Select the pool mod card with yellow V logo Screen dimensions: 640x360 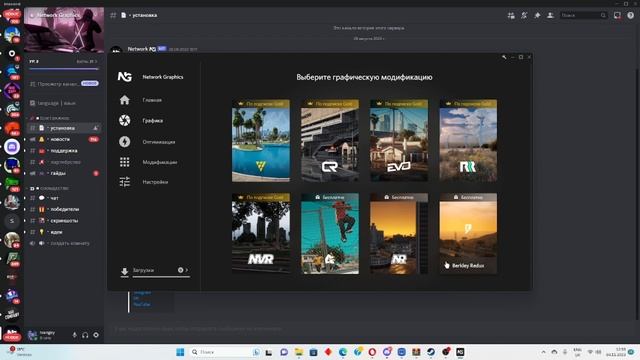click(261, 140)
